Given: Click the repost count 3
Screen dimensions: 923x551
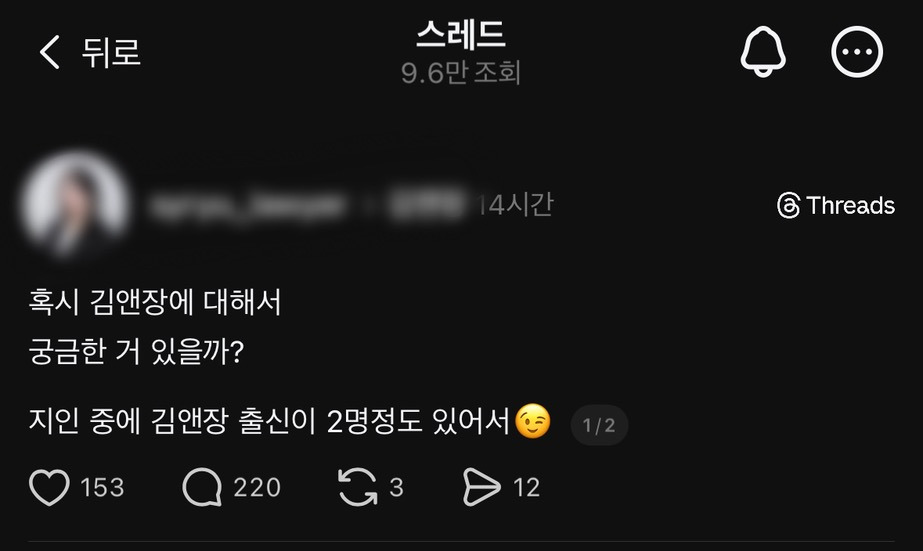Looking at the screenshot, I should coord(397,487).
